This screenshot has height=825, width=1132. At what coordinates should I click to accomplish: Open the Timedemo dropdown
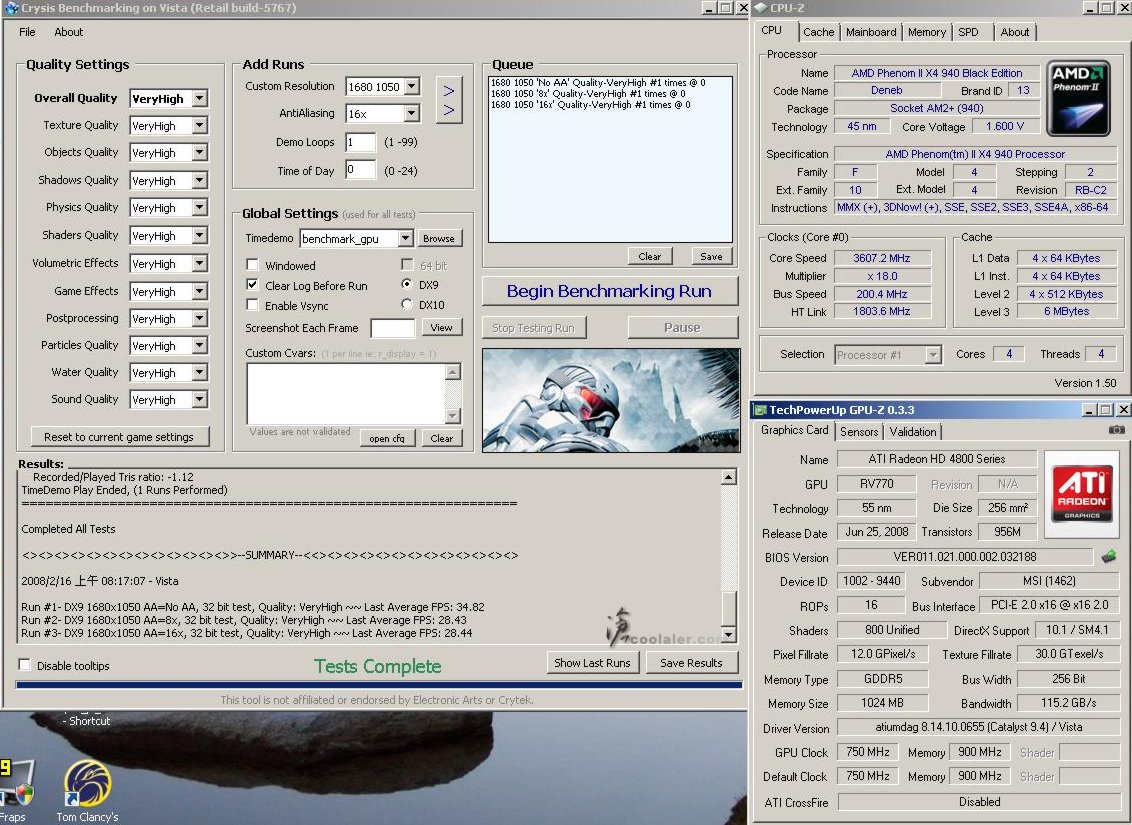tap(406, 238)
